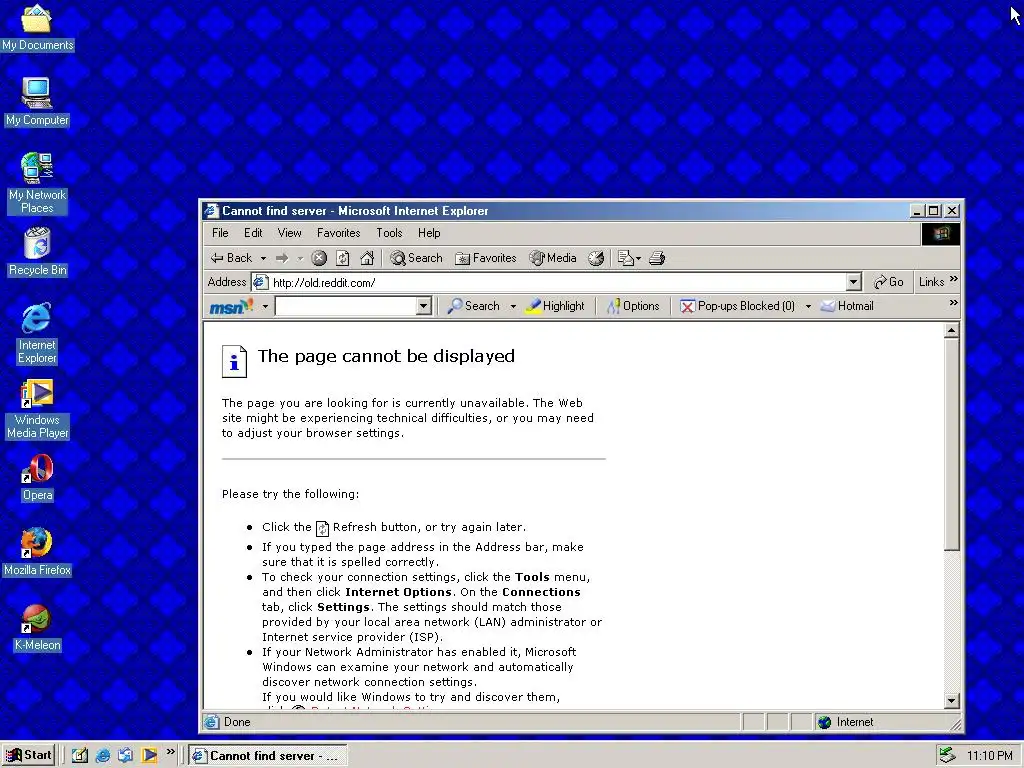Viewport: 1024px width, 768px height.
Task: Click the network tray icon
Action: (x=946, y=755)
